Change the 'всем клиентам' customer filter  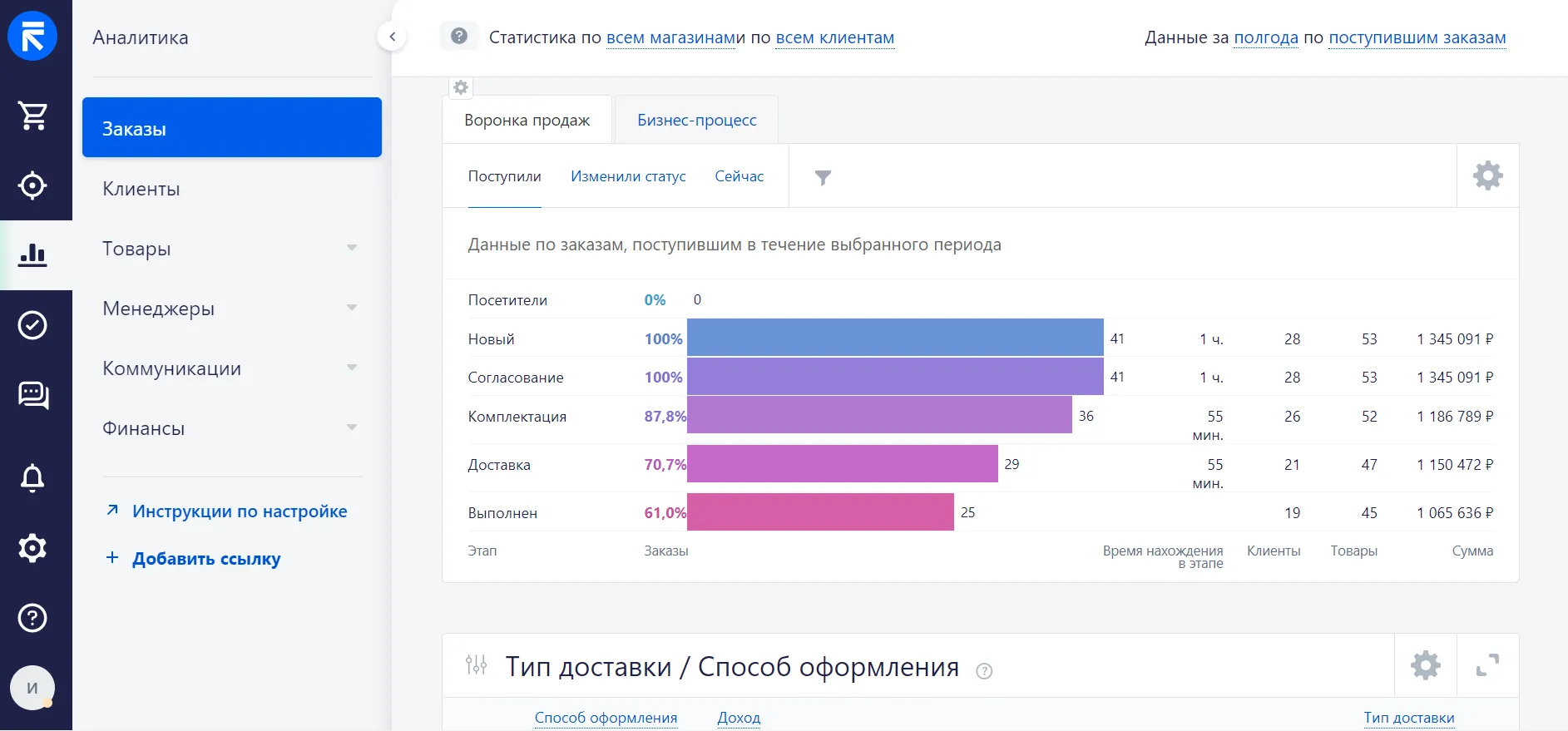[834, 37]
